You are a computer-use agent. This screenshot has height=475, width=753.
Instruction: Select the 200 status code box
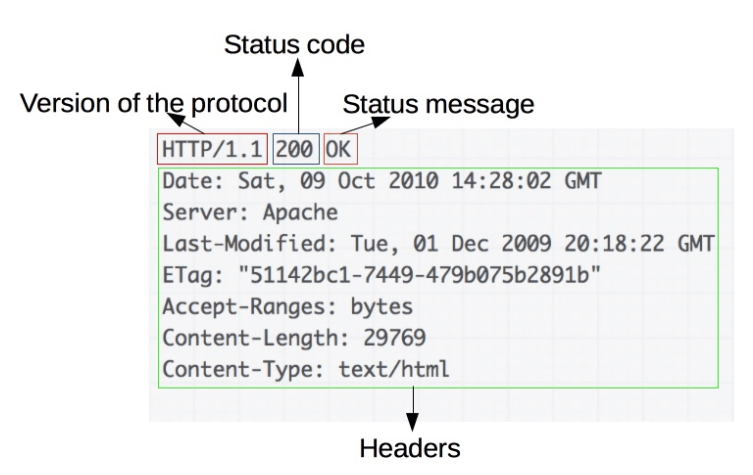coord(295,150)
